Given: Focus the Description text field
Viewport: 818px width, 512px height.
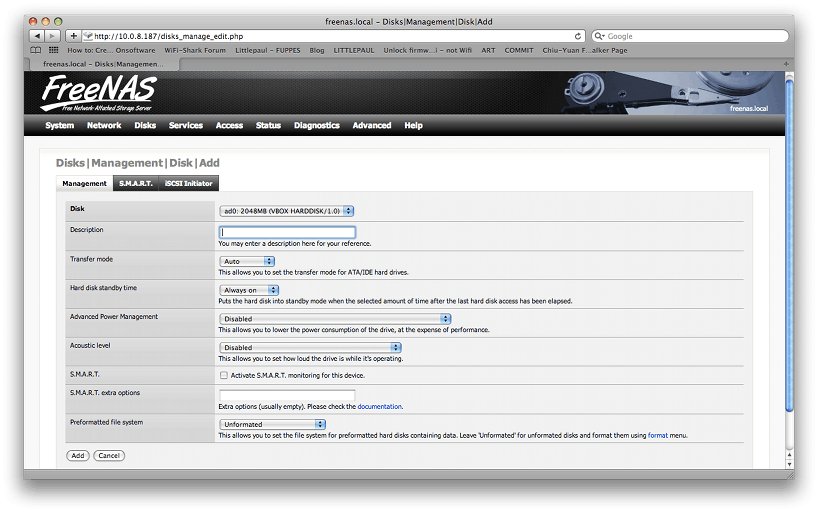Looking at the screenshot, I should (x=287, y=232).
